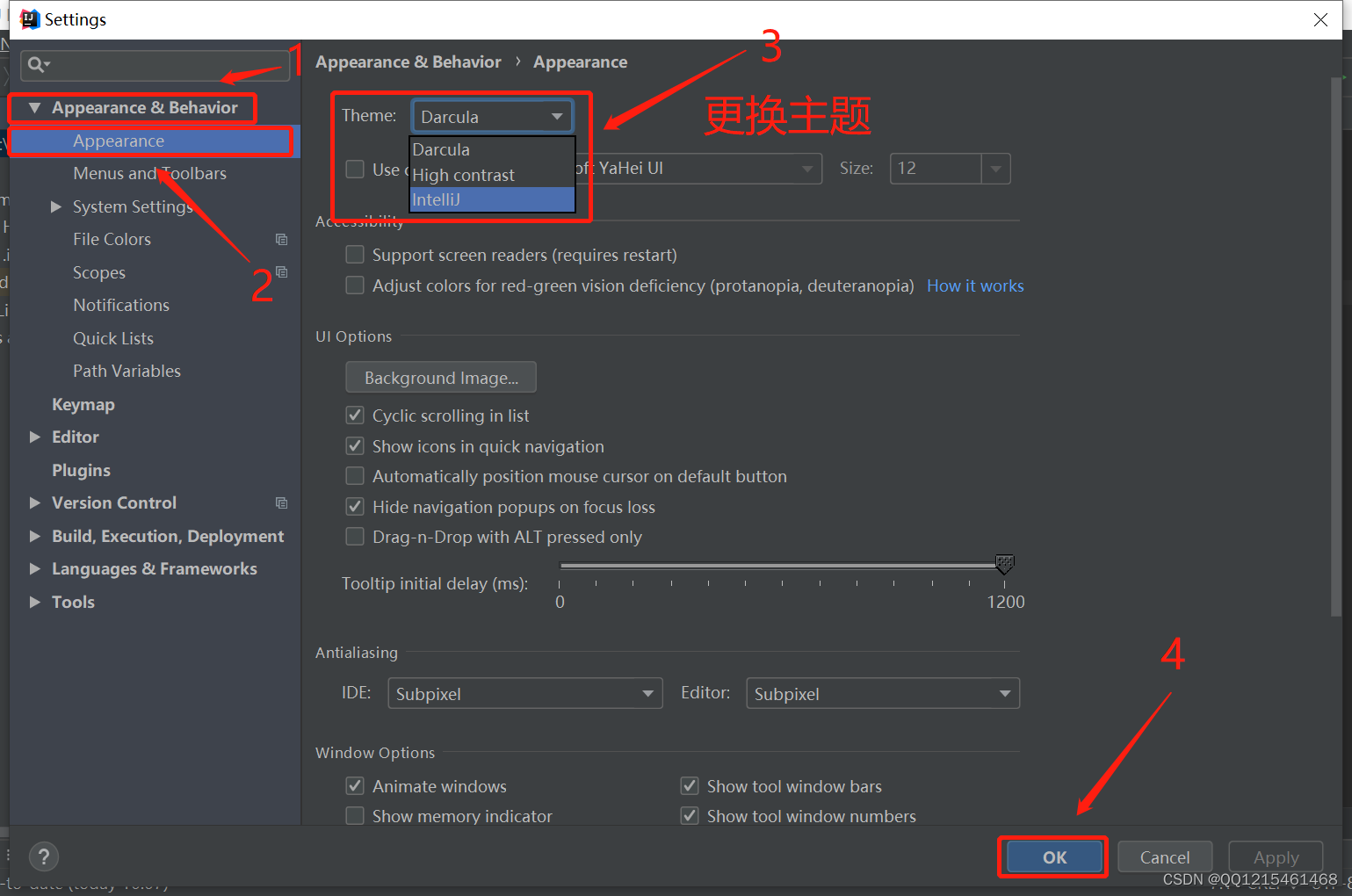Image resolution: width=1352 pixels, height=896 pixels.
Task: Click the Apply button
Action: click(1276, 857)
